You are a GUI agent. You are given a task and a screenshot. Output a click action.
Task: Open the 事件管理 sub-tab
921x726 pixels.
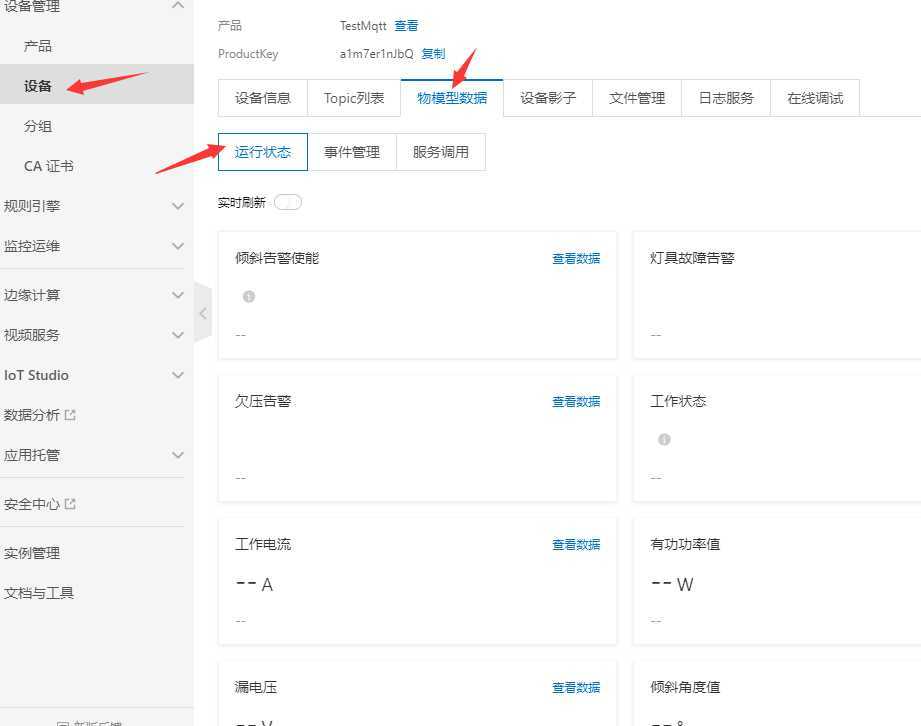click(352, 152)
